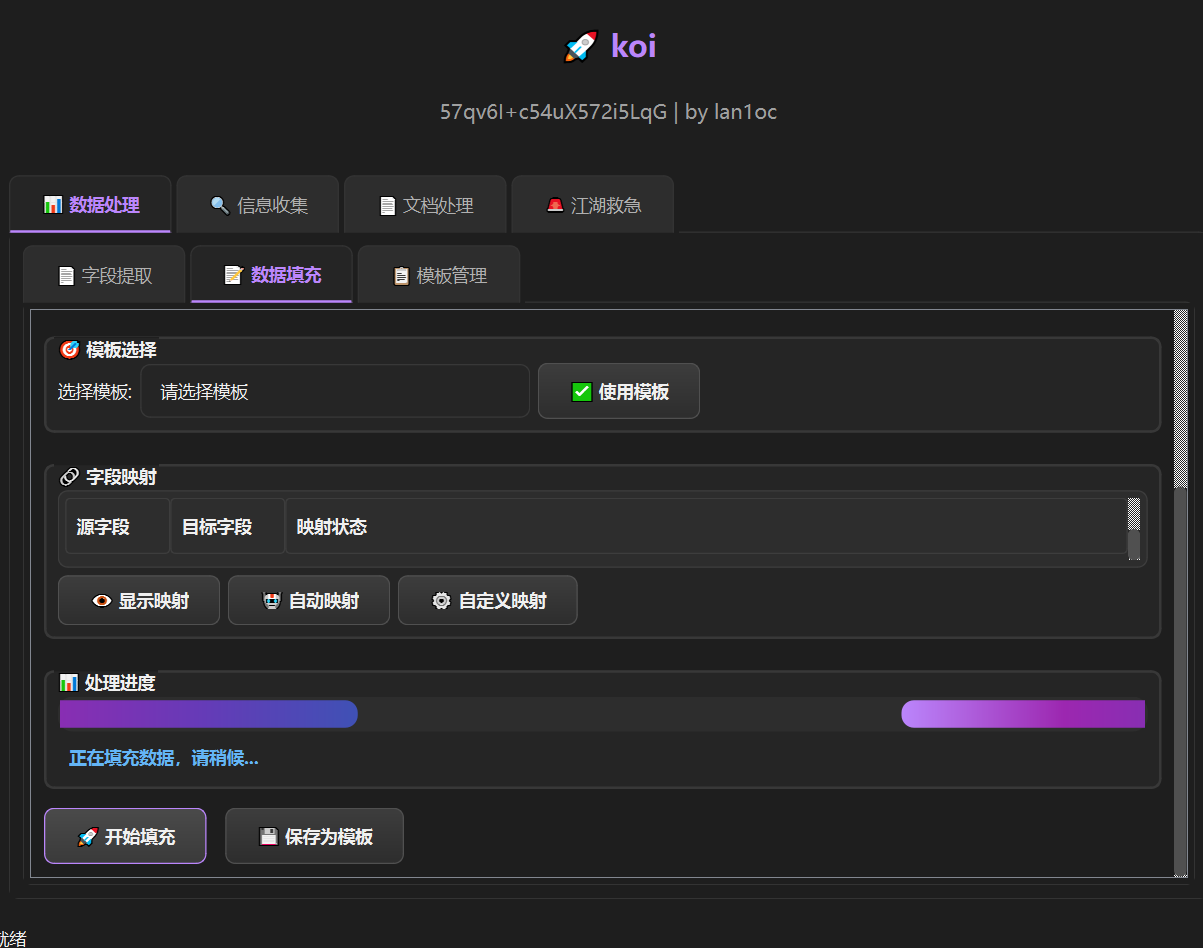
Task: Switch to the 文档处理 tab
Action: tap(427, 205)
